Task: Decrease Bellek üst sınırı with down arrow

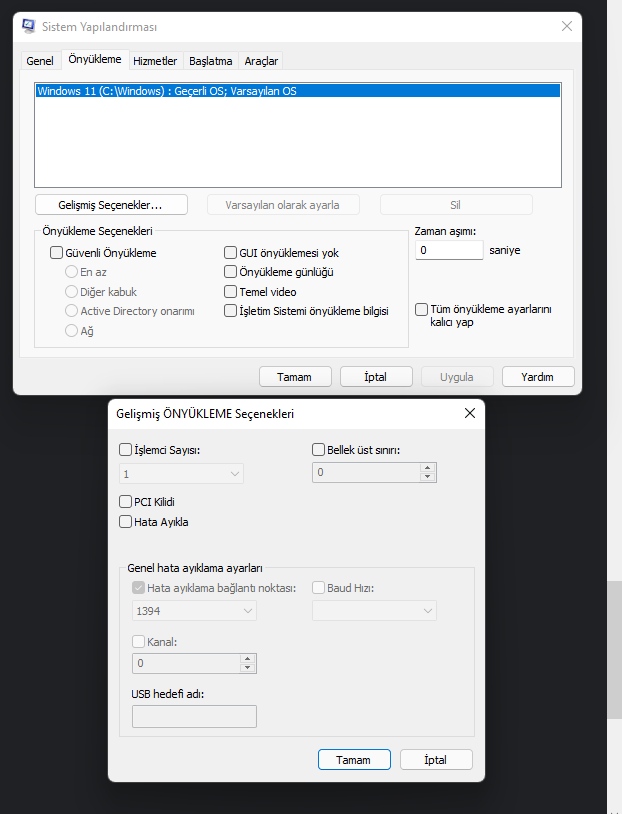Action: (427, 477)
